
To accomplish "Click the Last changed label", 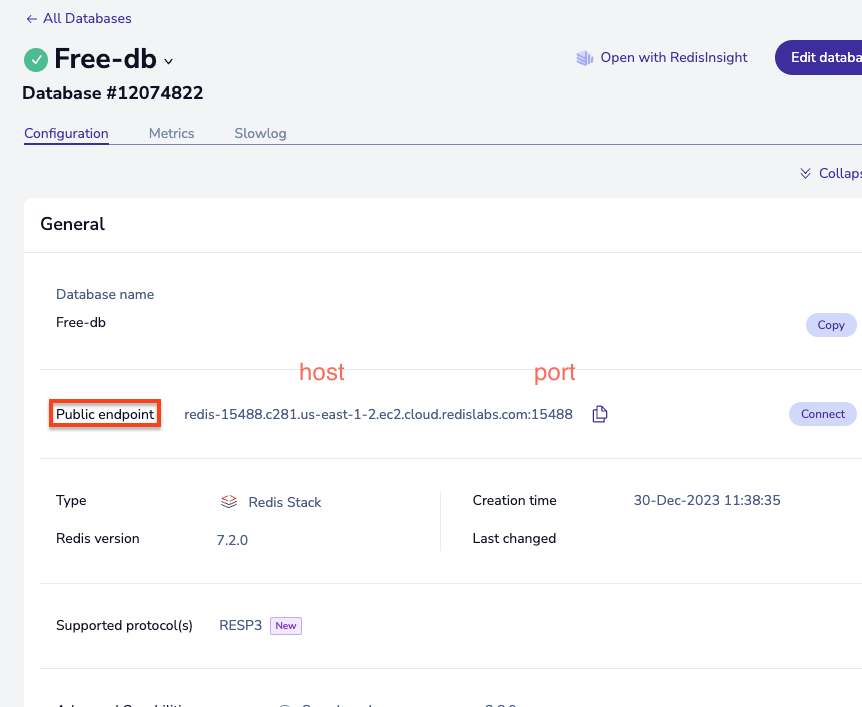I will [514, 538].
